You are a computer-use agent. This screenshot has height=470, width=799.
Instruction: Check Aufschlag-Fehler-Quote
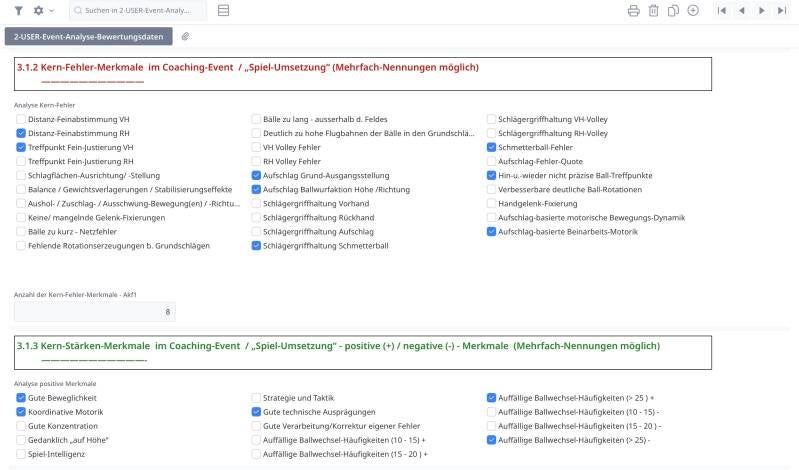pos(491,161)
